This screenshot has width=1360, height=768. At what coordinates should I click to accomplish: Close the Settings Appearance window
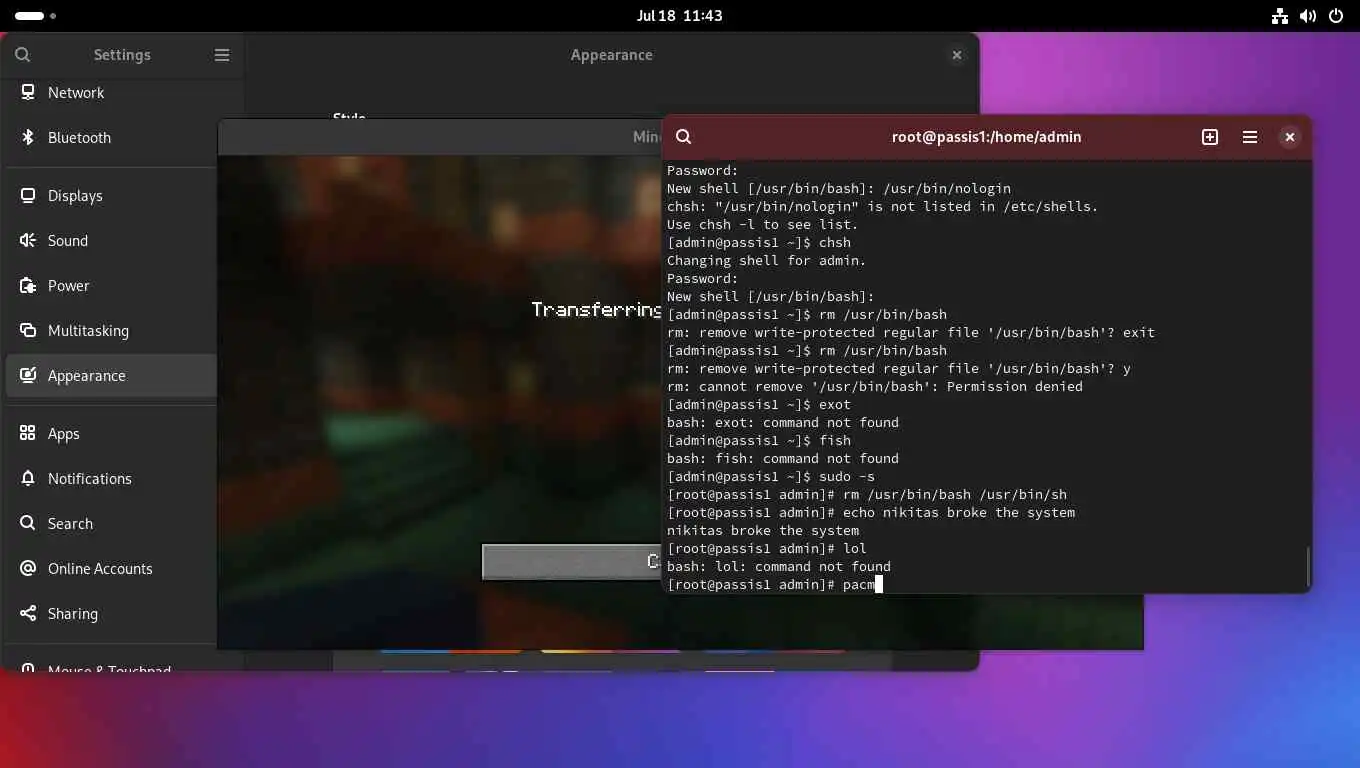[x=957, y=55]
